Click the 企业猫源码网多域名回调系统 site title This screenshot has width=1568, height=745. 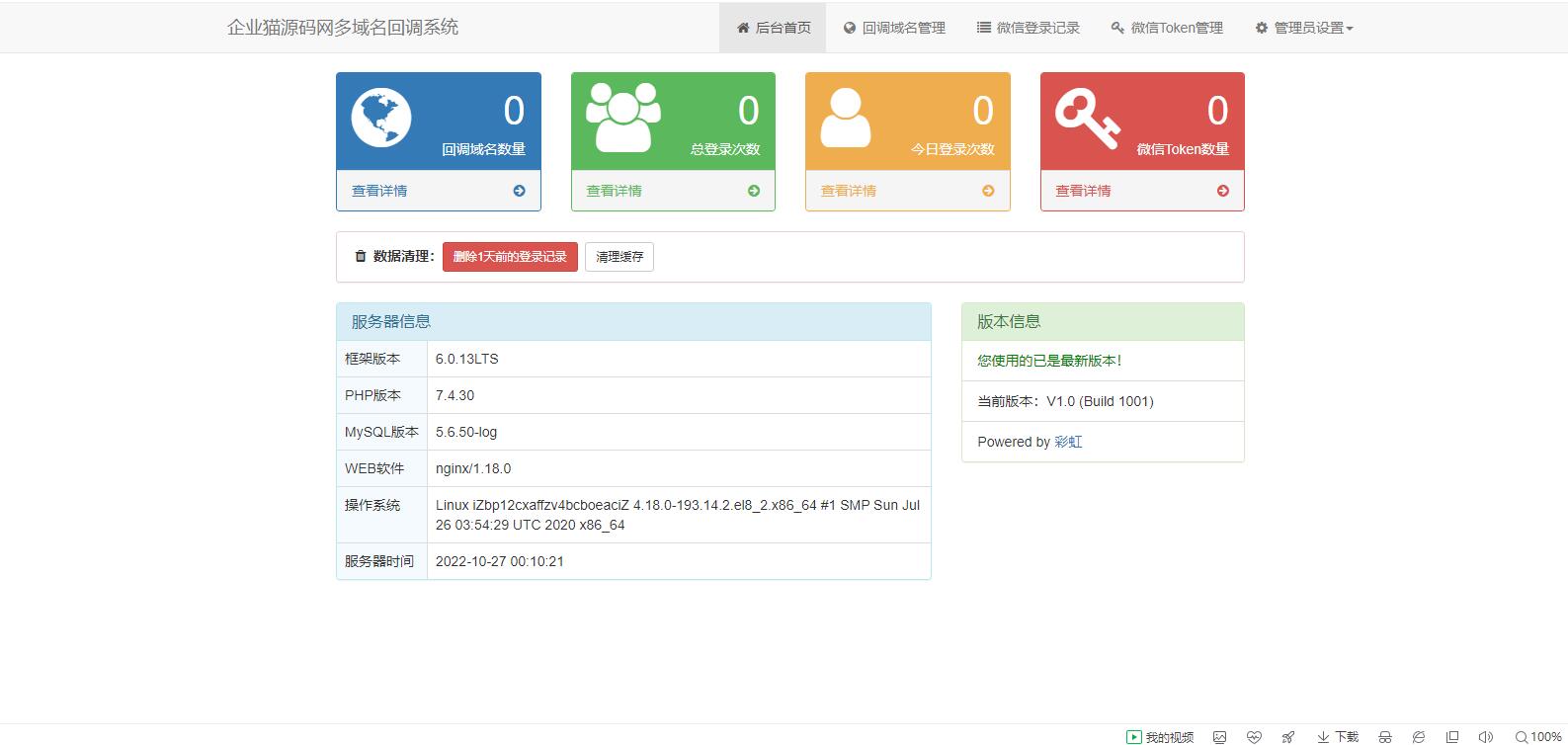pyautogui.click(x=343, y=28)
